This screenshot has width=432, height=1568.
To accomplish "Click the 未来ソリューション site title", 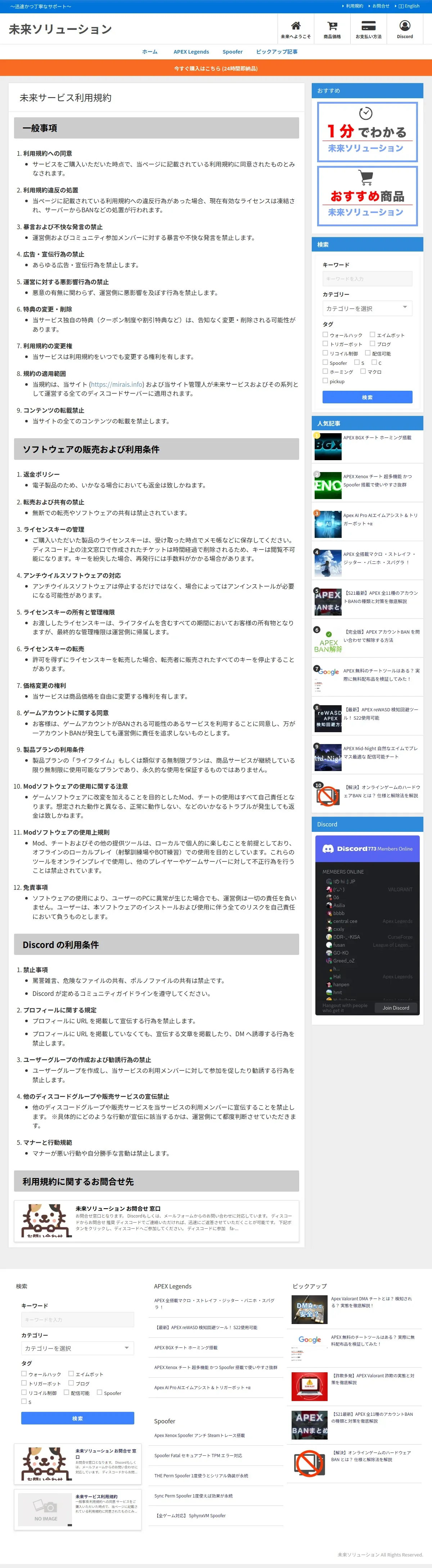I will click(x=60, y=29).
